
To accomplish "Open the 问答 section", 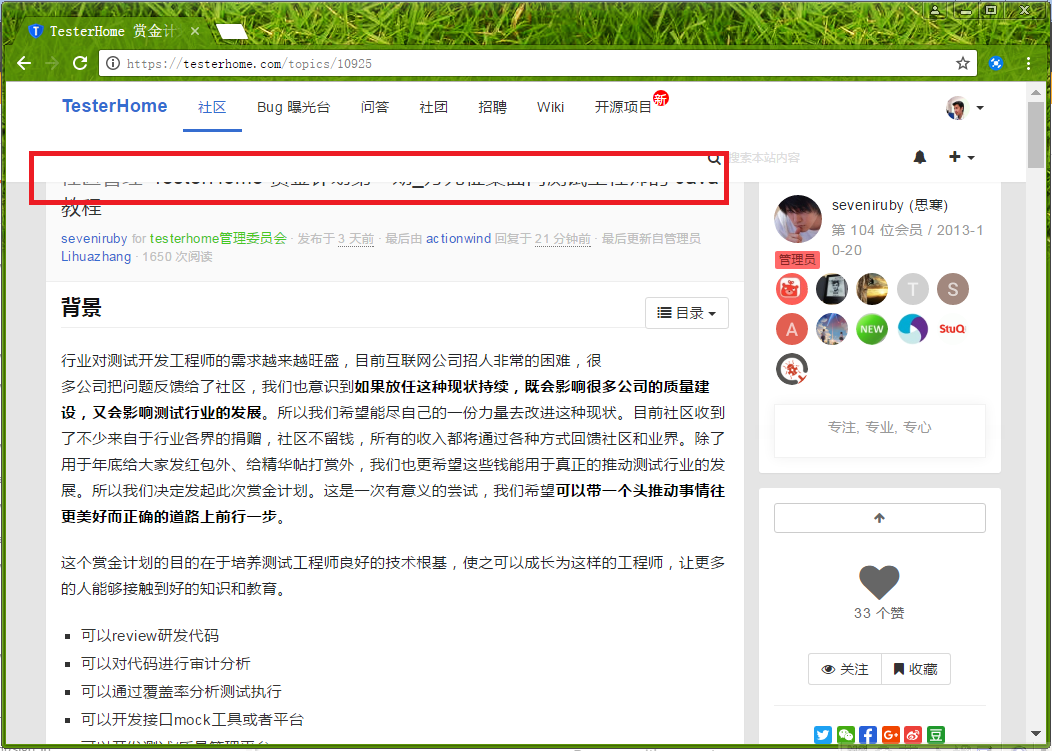I will coord(374,107).
